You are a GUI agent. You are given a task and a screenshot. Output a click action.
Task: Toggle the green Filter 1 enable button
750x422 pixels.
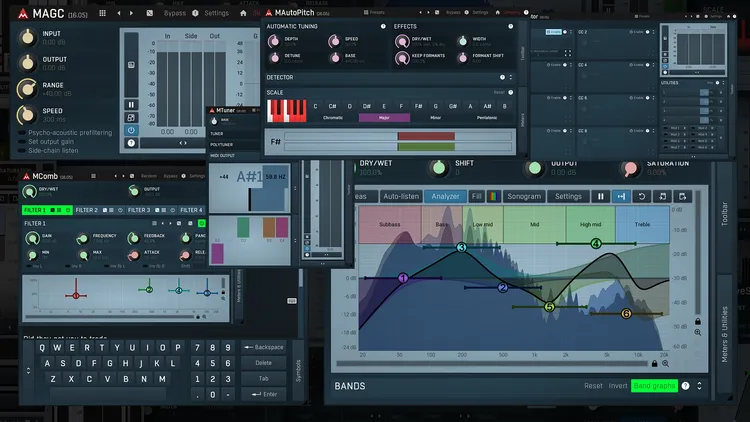[201, 223]
